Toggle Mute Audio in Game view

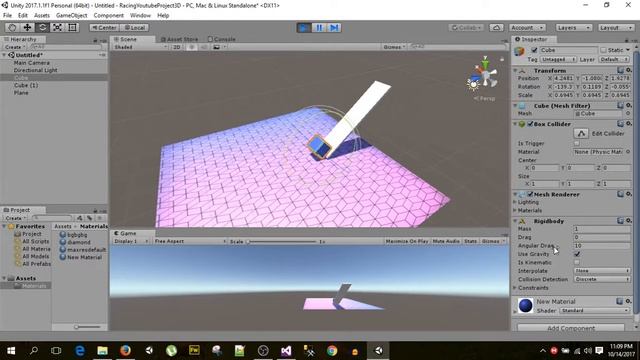pyautogui.click(x=446, y=241)
